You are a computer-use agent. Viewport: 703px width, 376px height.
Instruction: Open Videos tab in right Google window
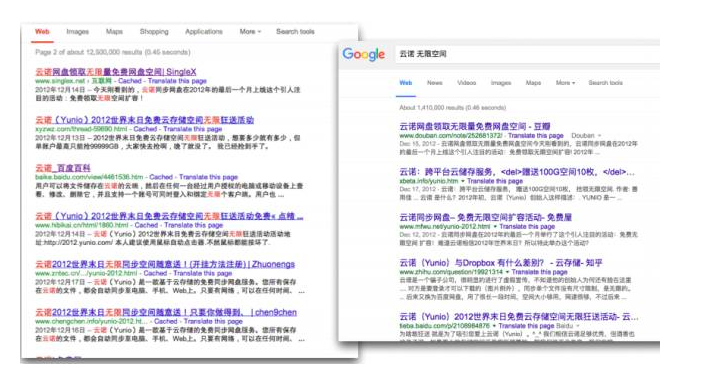point(467,82)
